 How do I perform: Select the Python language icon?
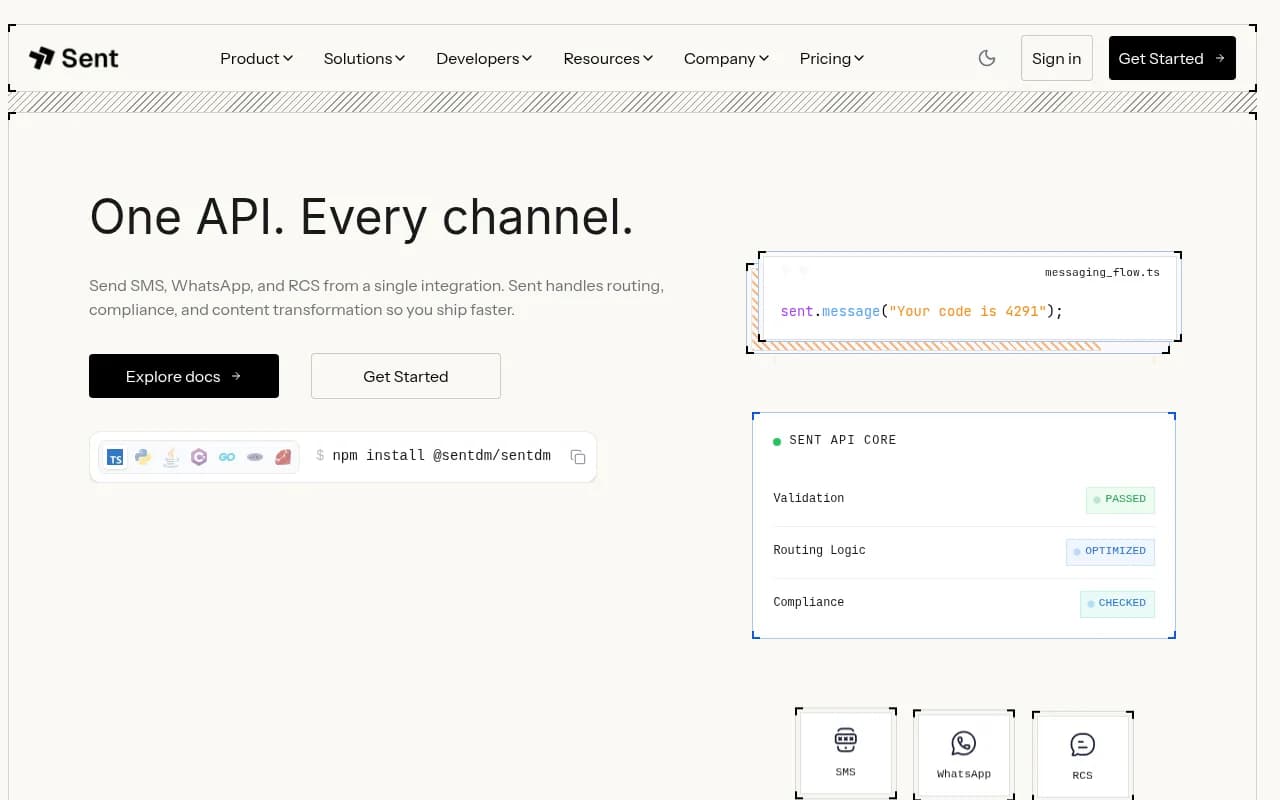click(x=143, y=457)
